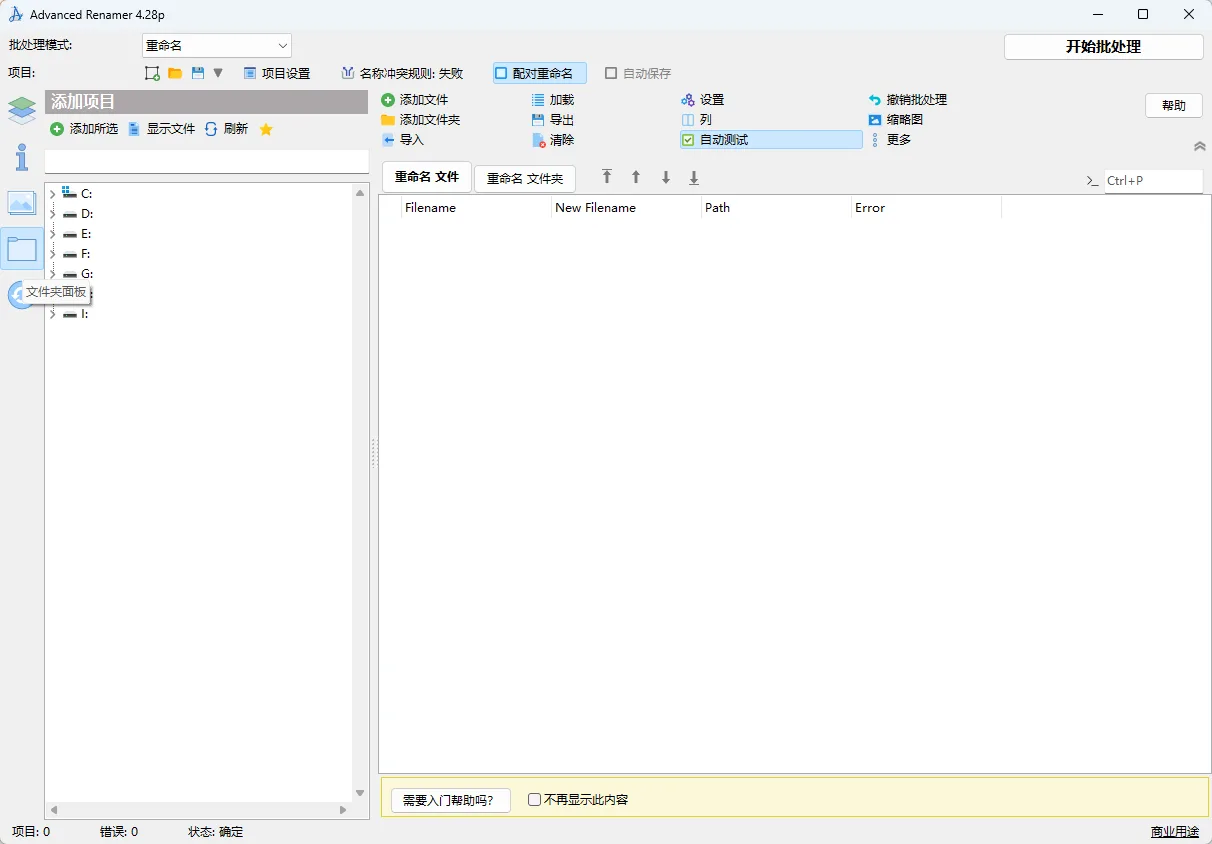Click 显示文件 toolbar item

[161, 129]
